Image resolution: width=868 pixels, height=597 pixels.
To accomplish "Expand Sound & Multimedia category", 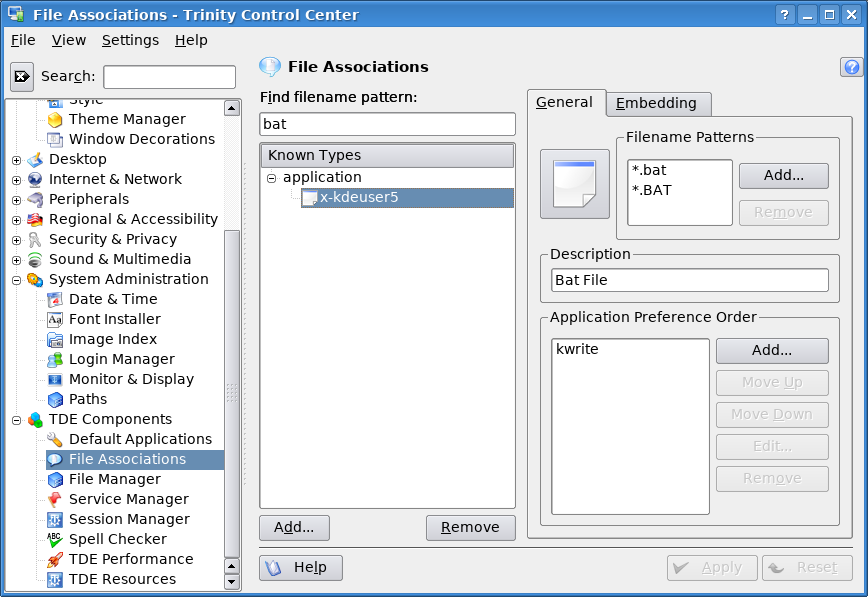I will [17, 260].
